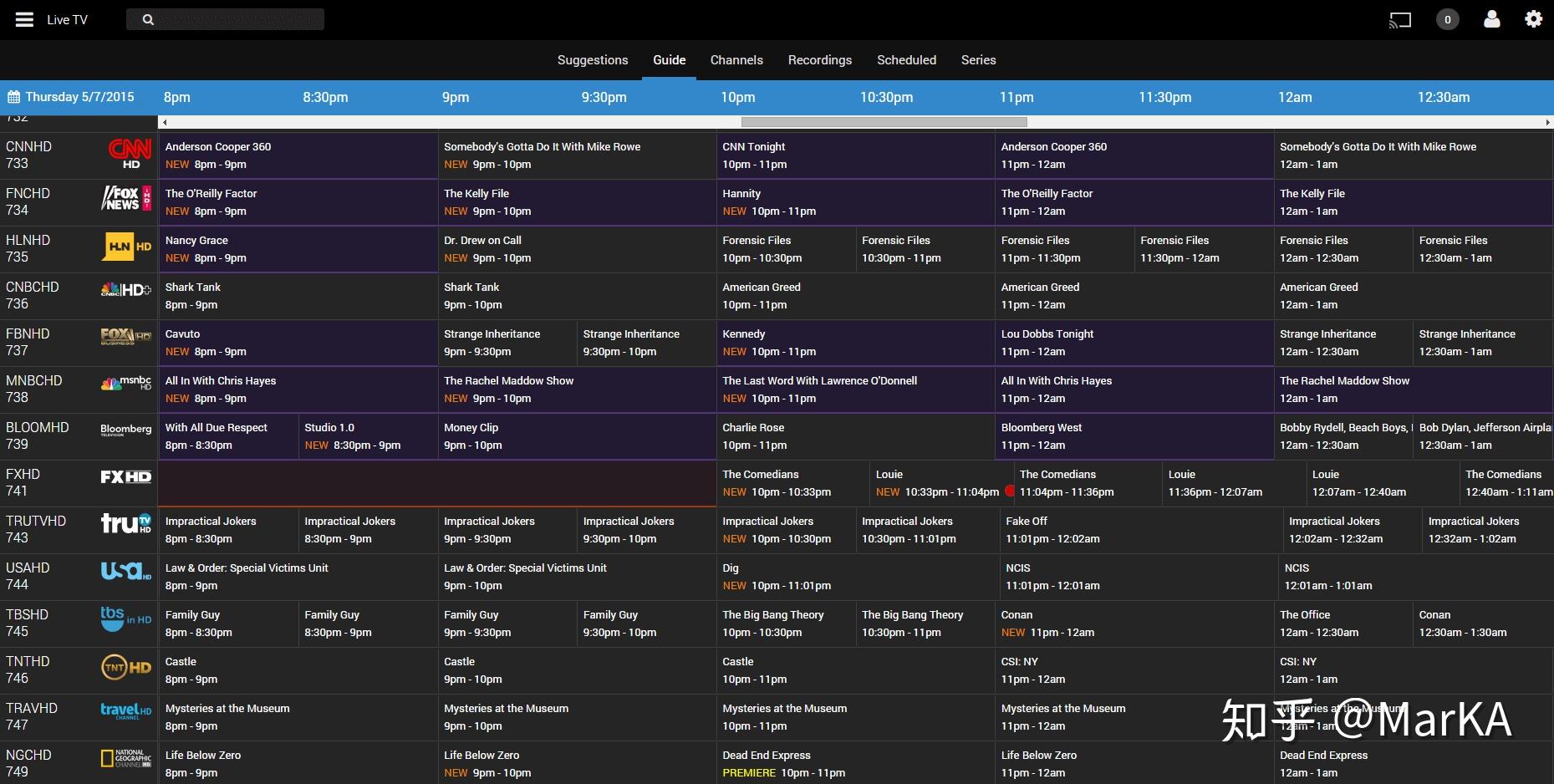Open CNN Tonight 10pm program
Viewport: 1554px width, 784px height.
click(855, 155)
